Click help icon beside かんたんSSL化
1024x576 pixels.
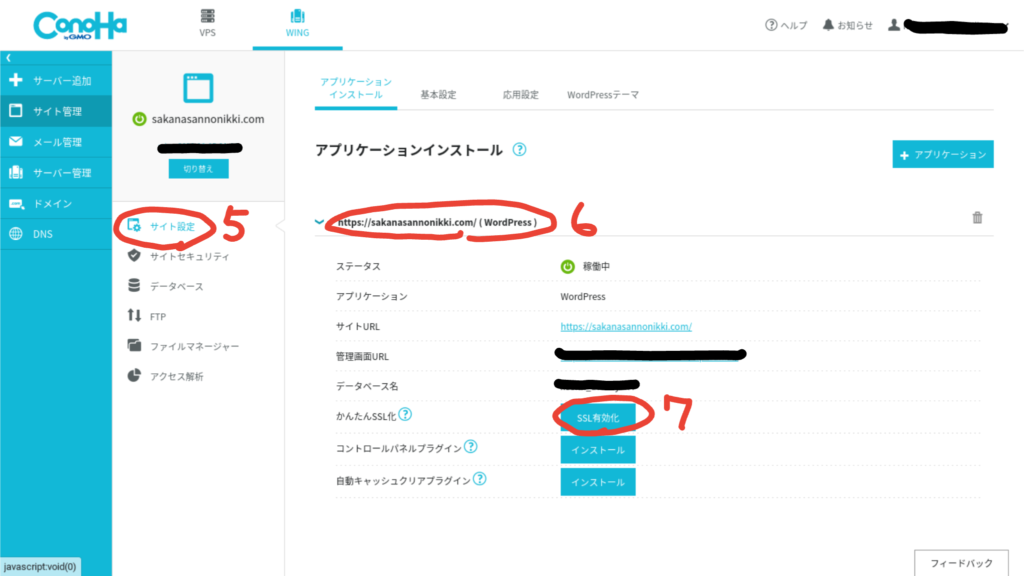tap(405, 414)
